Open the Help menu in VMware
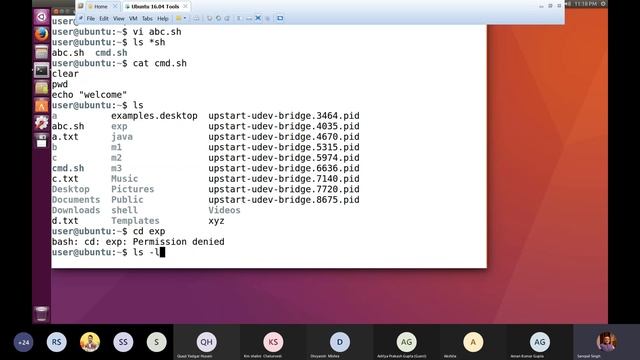 (163, 19)
